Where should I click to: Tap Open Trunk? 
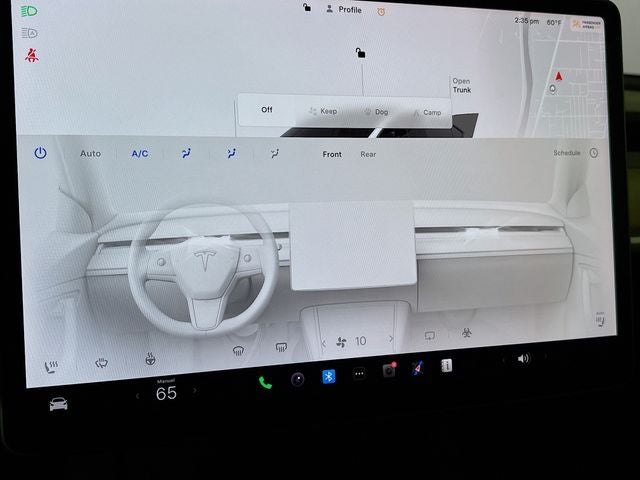tap(462, 85)
